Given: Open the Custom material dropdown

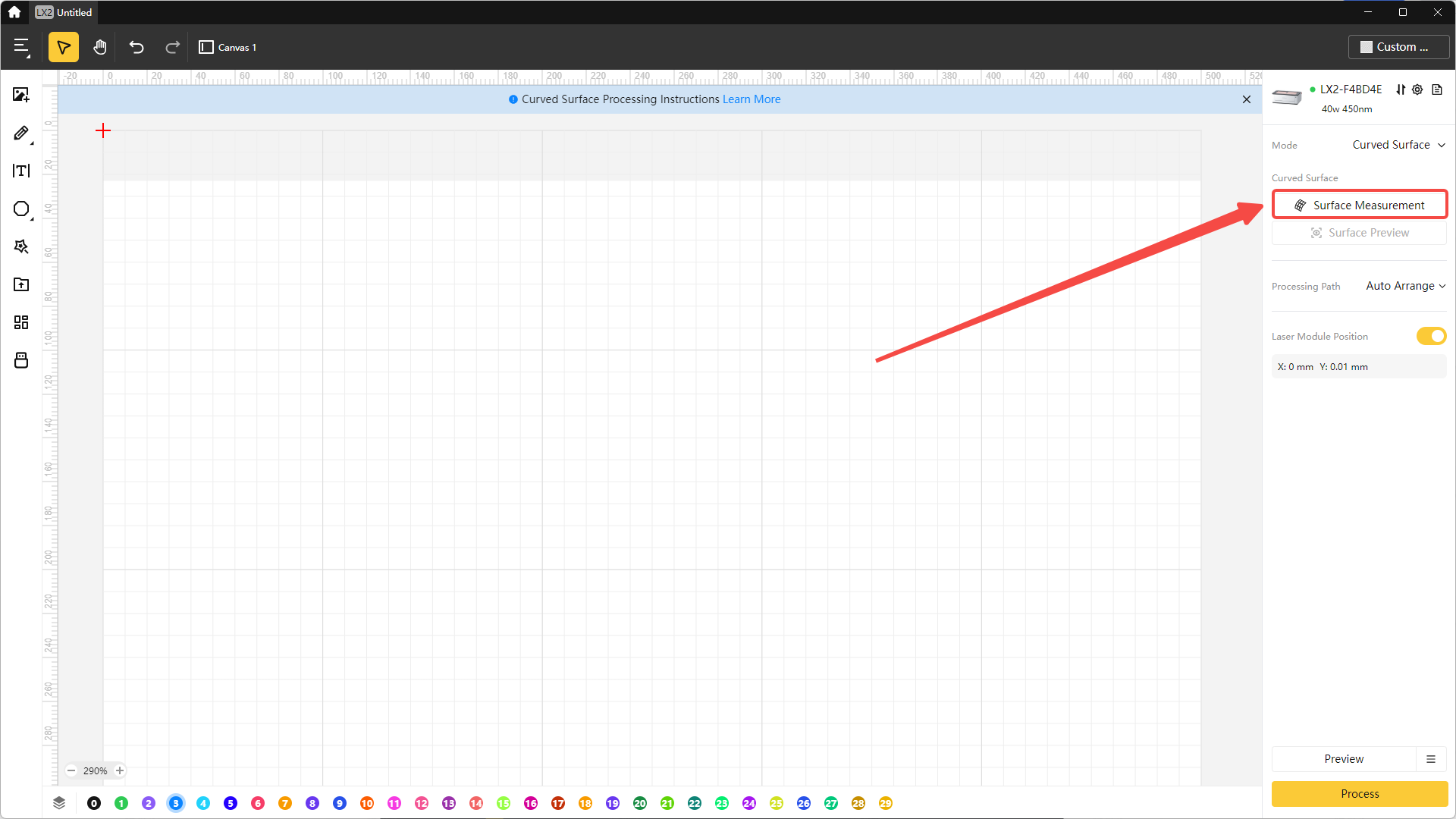Looking at the screenshot, I should click(1398, 47).
